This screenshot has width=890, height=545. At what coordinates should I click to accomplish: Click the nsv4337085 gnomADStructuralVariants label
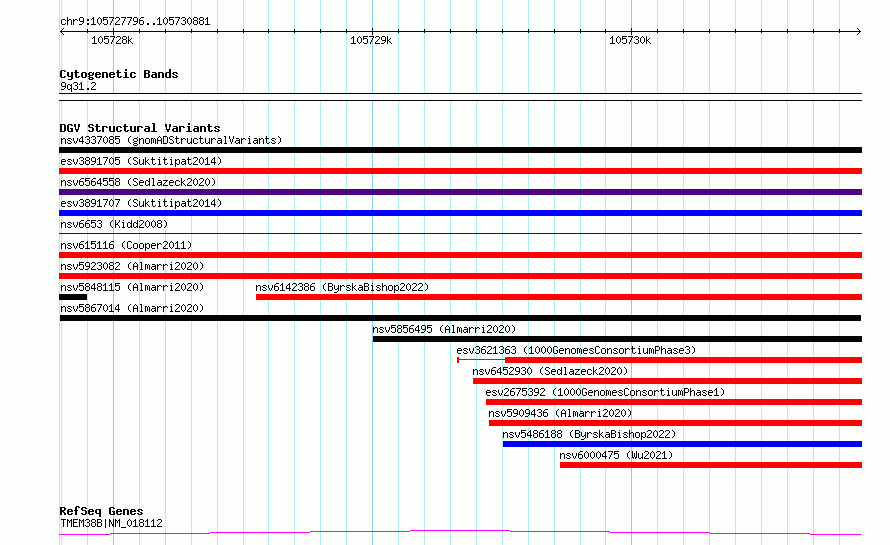tap(171, 140)
